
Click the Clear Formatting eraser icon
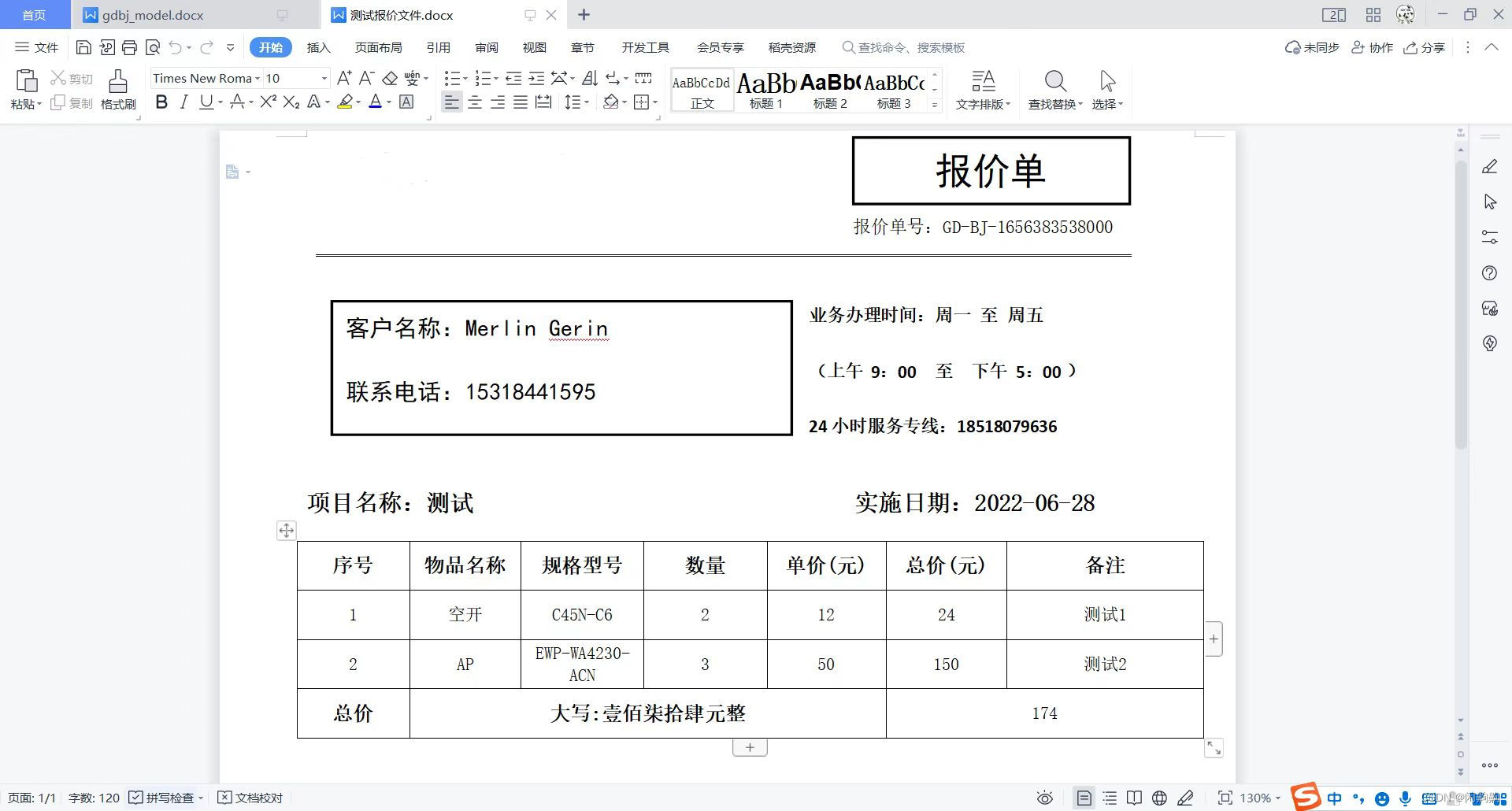click(390, 78)
